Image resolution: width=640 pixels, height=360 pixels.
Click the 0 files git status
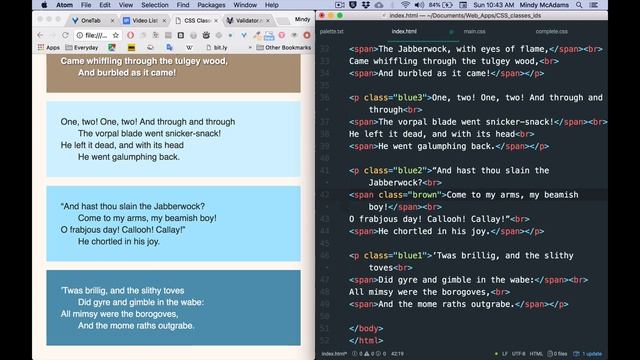(558, 354)
